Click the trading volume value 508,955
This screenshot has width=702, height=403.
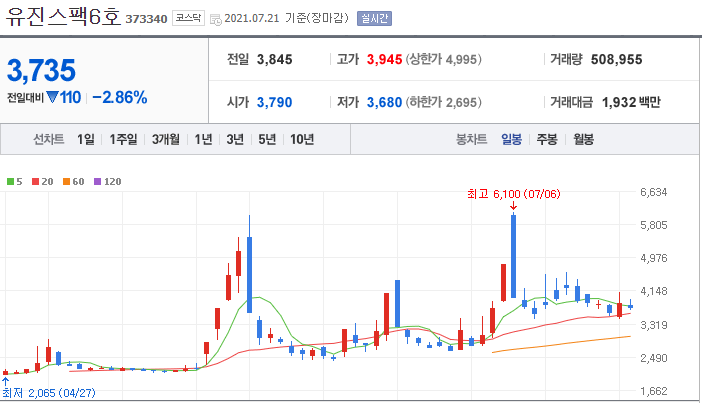(x=616, y=59)
